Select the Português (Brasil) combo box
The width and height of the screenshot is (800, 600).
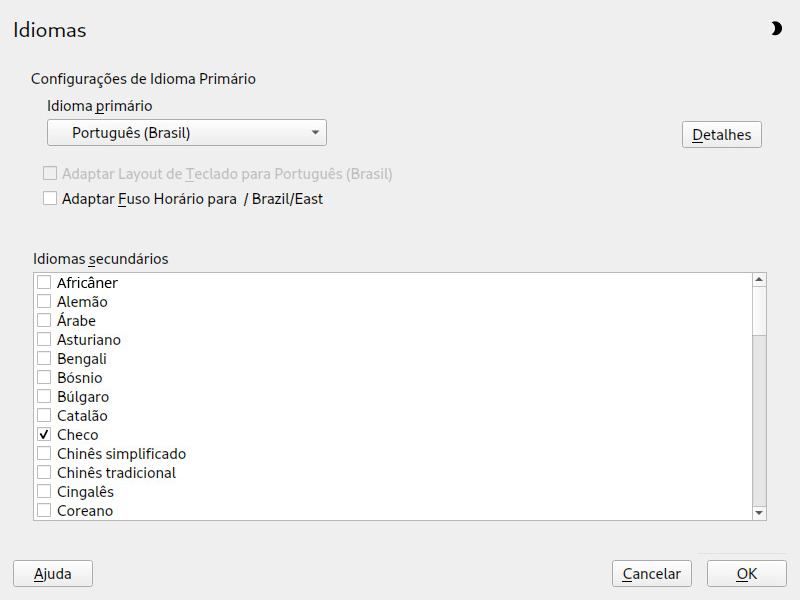click(187, 133)
